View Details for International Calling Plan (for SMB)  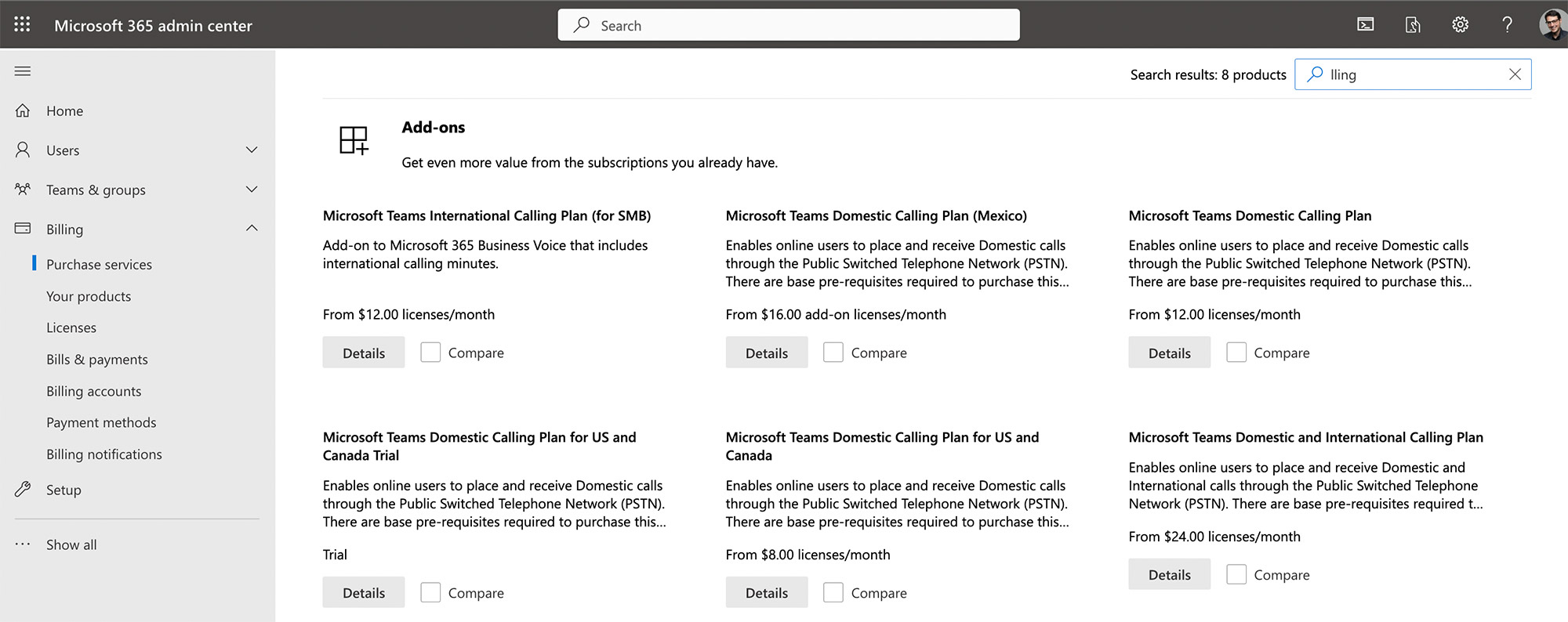point(364,353)
